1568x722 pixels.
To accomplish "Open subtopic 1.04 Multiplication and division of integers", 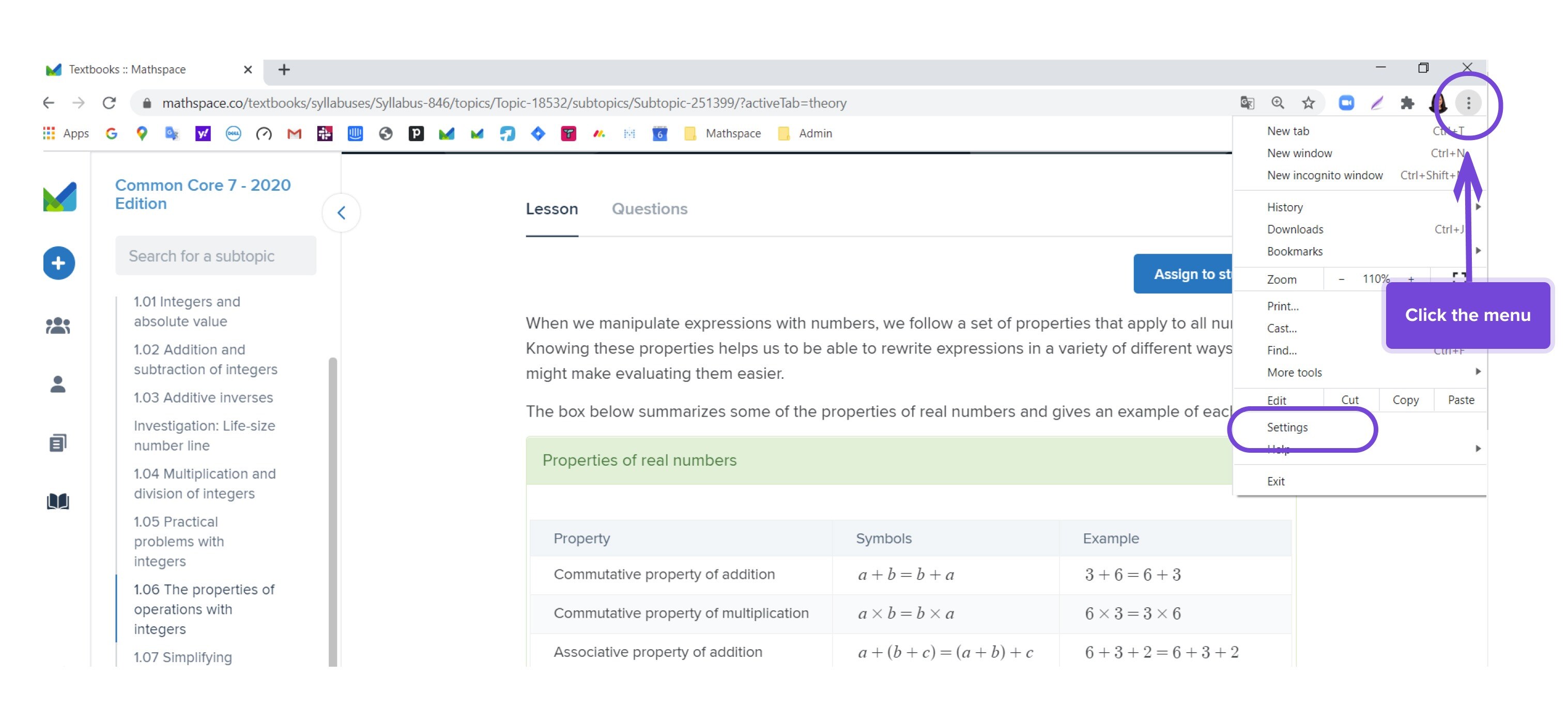I will (x=205, y=483).
